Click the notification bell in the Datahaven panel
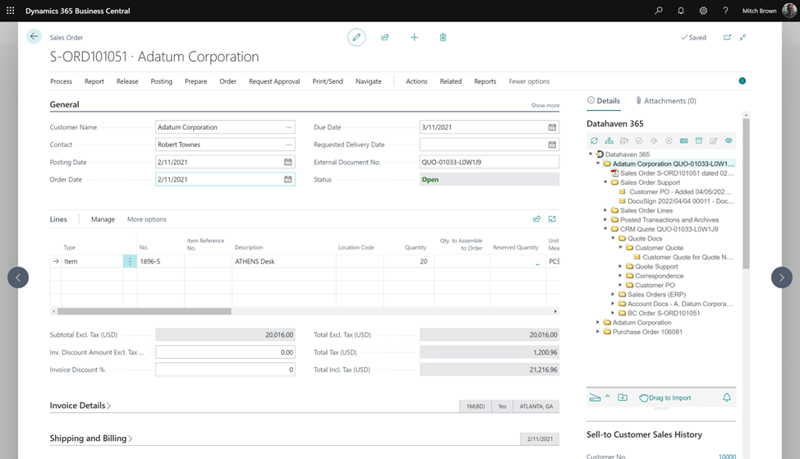Screen dimensions: 800x459 (x=727, y=397)
